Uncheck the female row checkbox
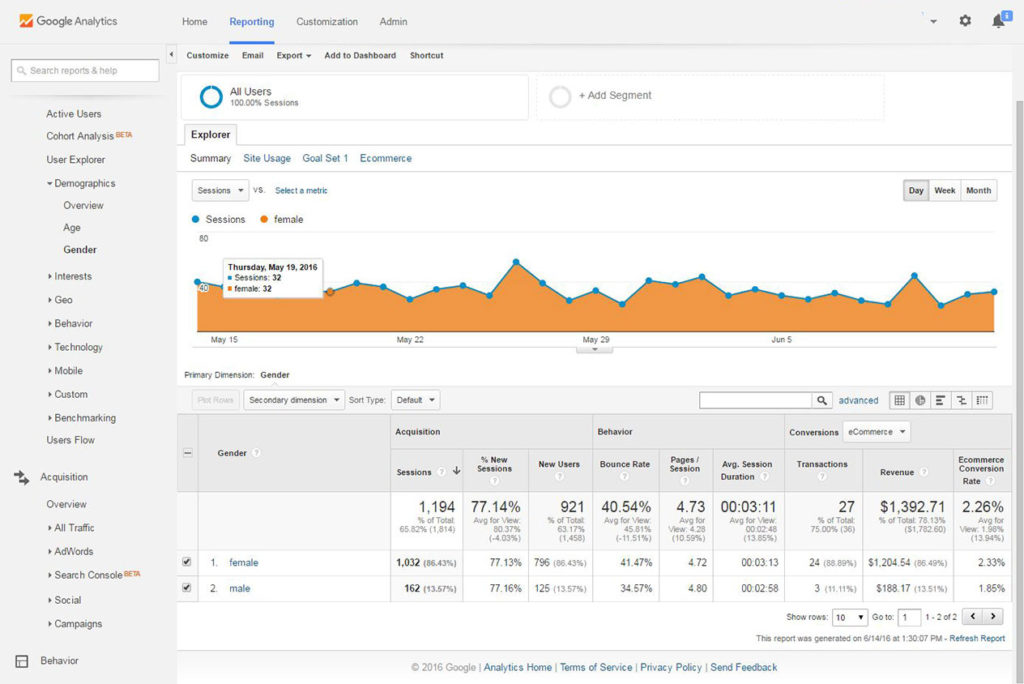Image resolution: width=1024 pixels, height=684 pixels. point(186,562)
